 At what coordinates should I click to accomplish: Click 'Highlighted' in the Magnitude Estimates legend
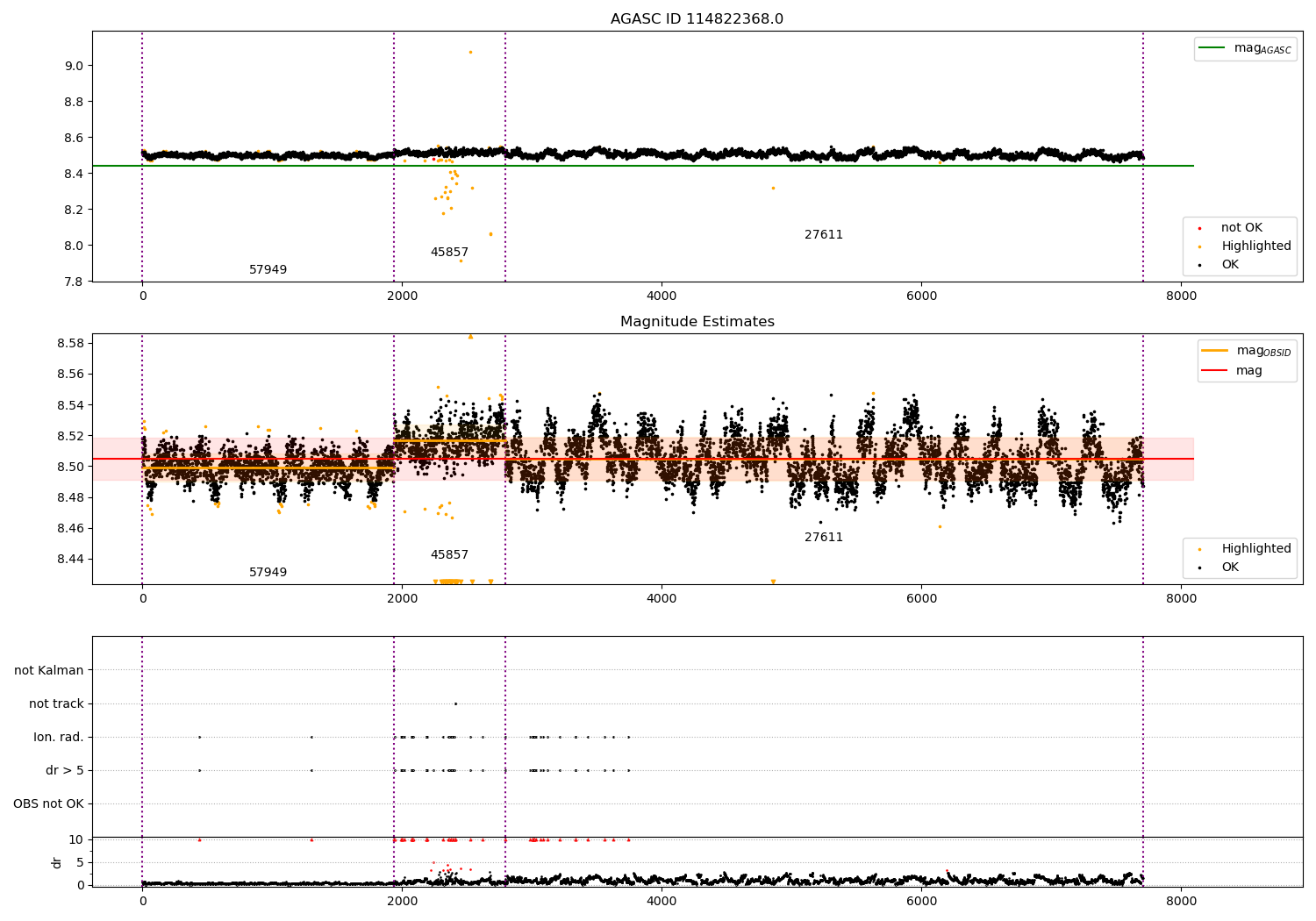(1255, 549)
